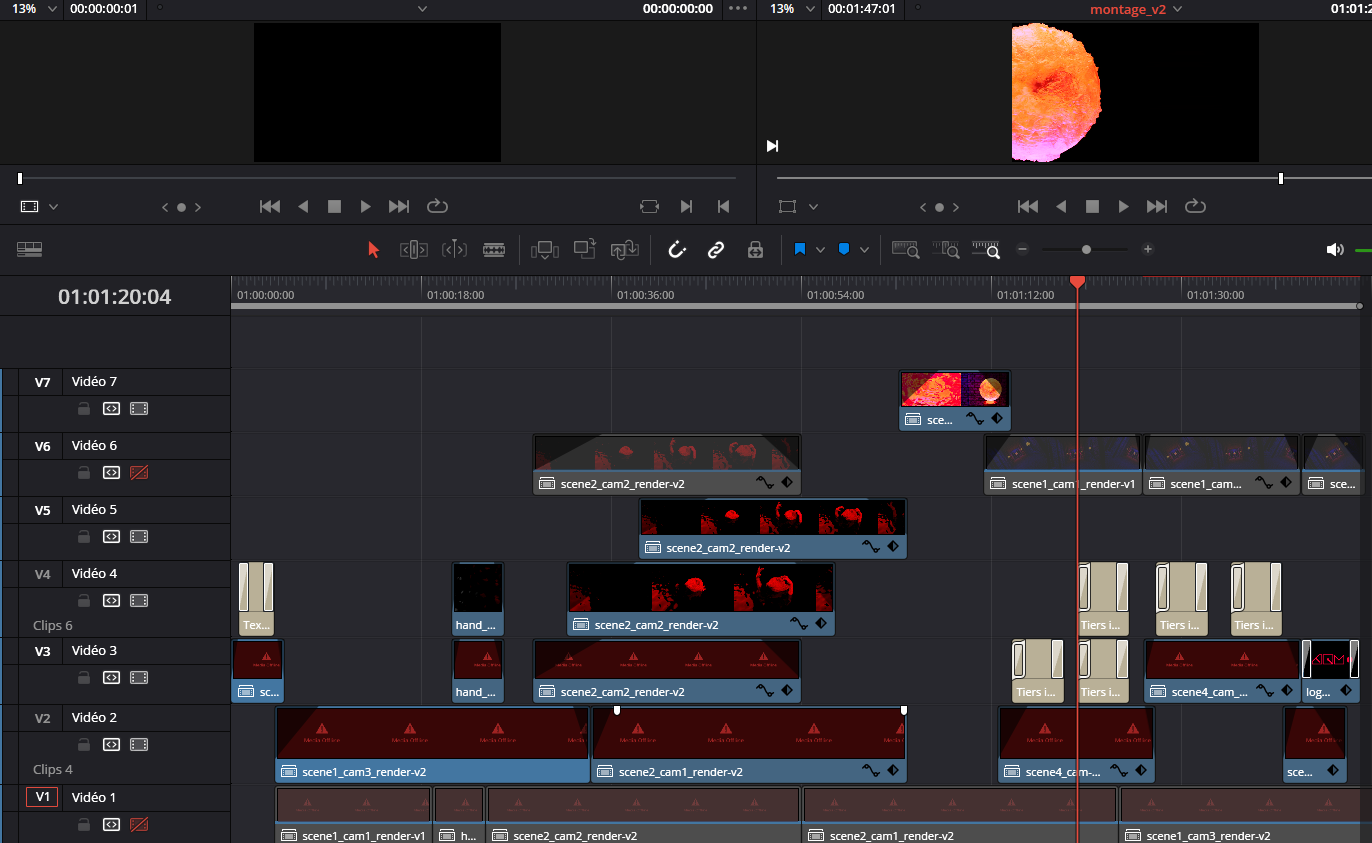Select scene2_cam2_render-v2 clip on Vidéo 5
1372x843 pixels.
point(773,528)
